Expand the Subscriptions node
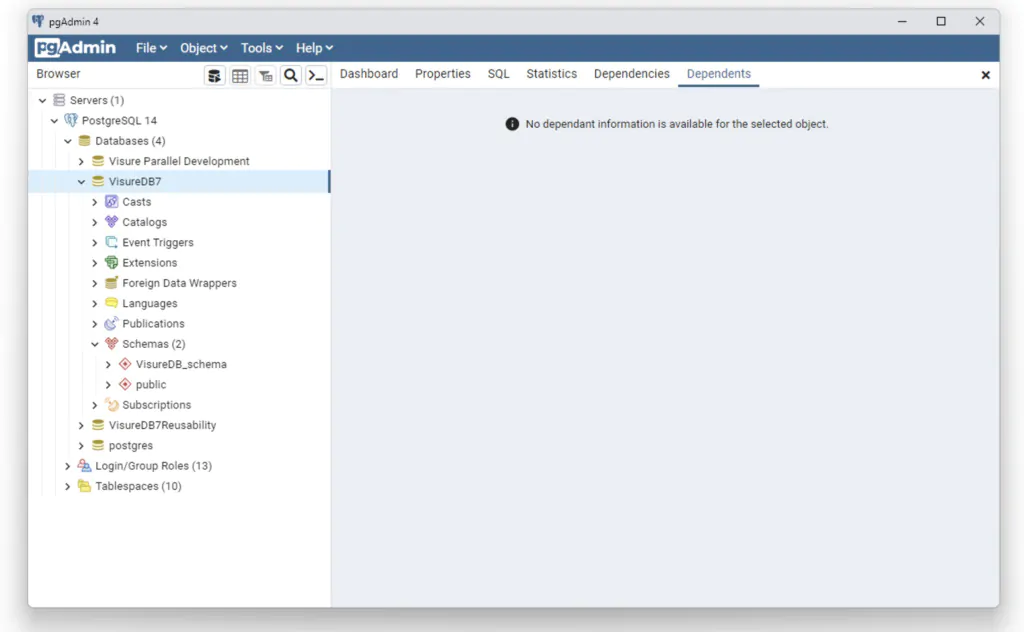This screenshot has height=632, width=1024. pyautogui.click(x=95, y=405)
